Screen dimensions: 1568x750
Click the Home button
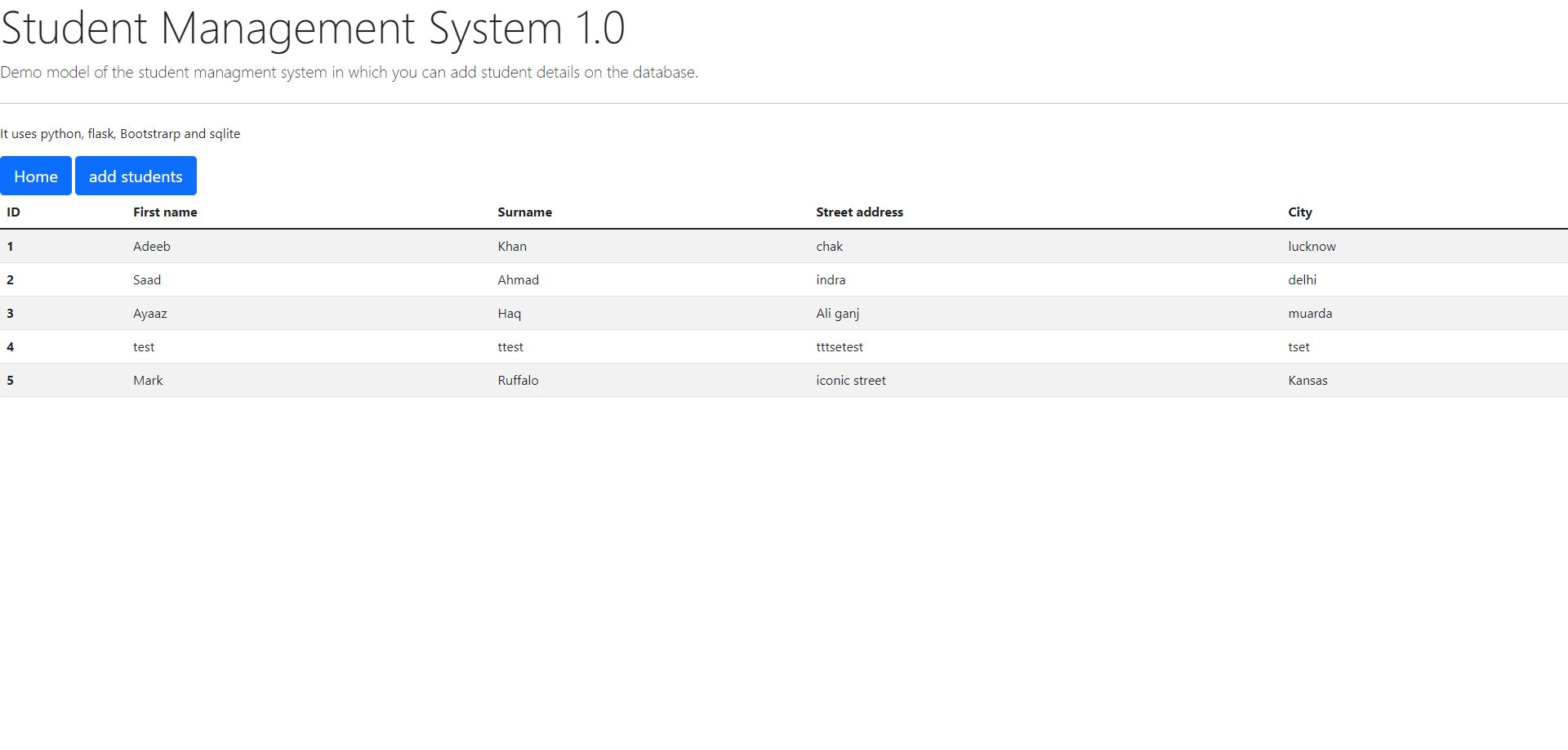click(x=36, y=176)
